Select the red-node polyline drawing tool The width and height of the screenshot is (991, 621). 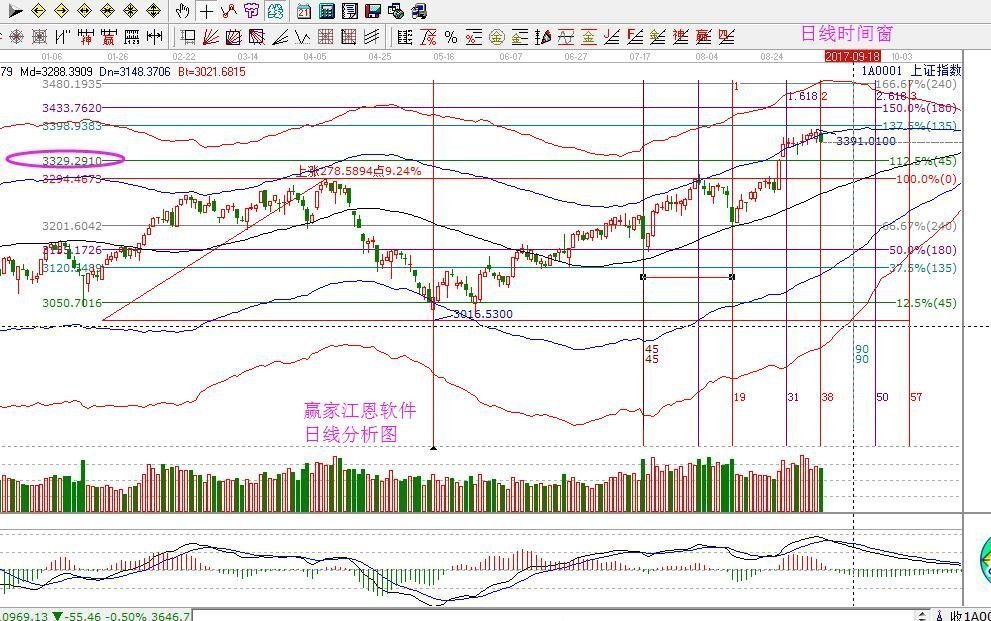pyautogui.click(x=229, y=11)
